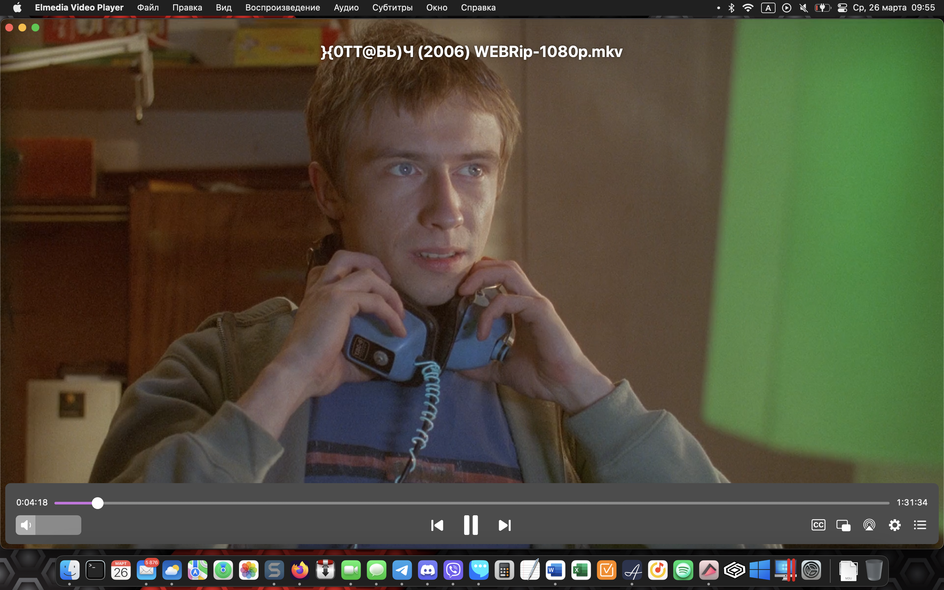
Task: Open the Now Playing menu bar icon
Action: (x=786, y=8)
